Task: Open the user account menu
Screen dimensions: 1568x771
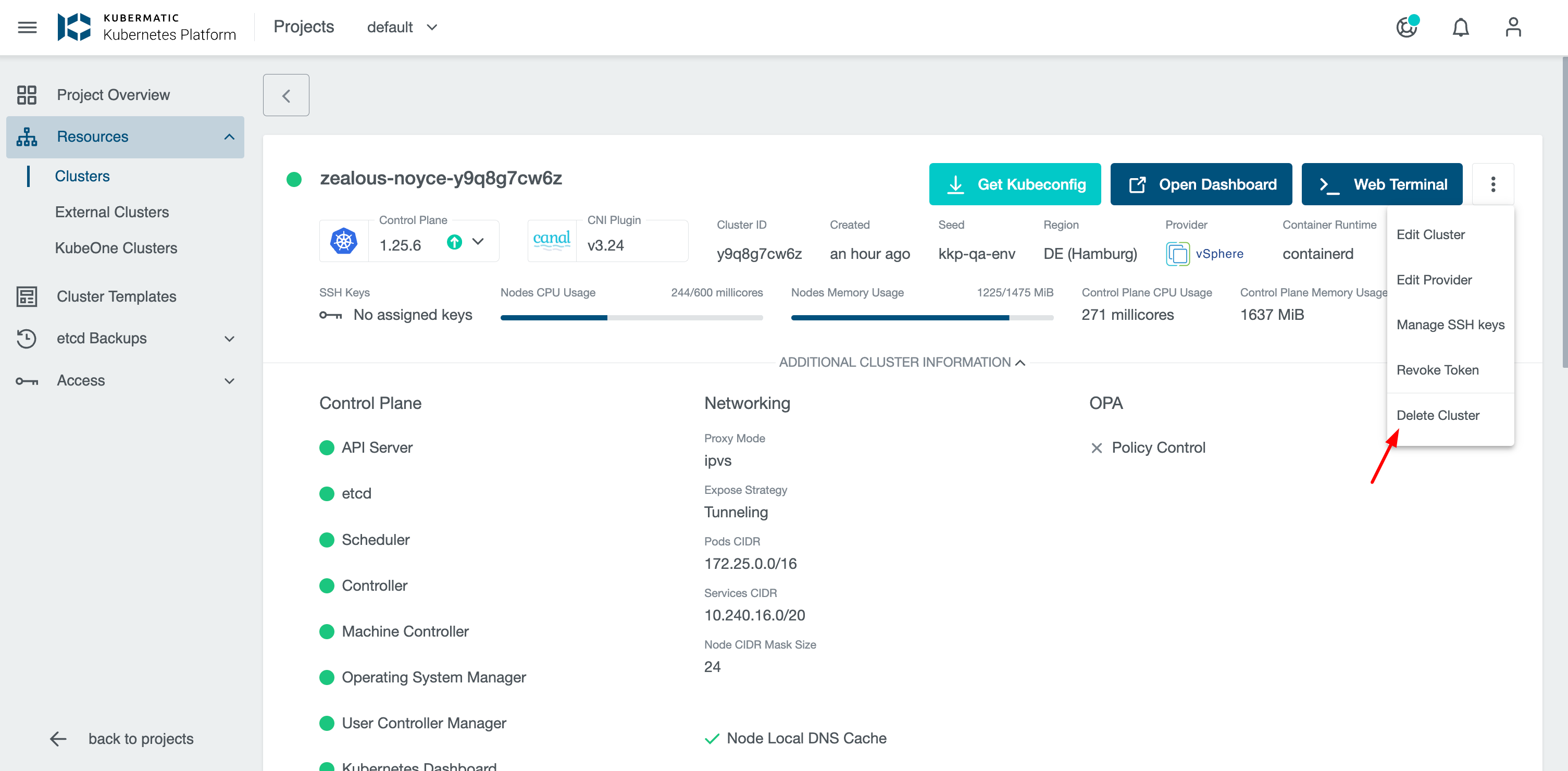Action: [1514, 27]
